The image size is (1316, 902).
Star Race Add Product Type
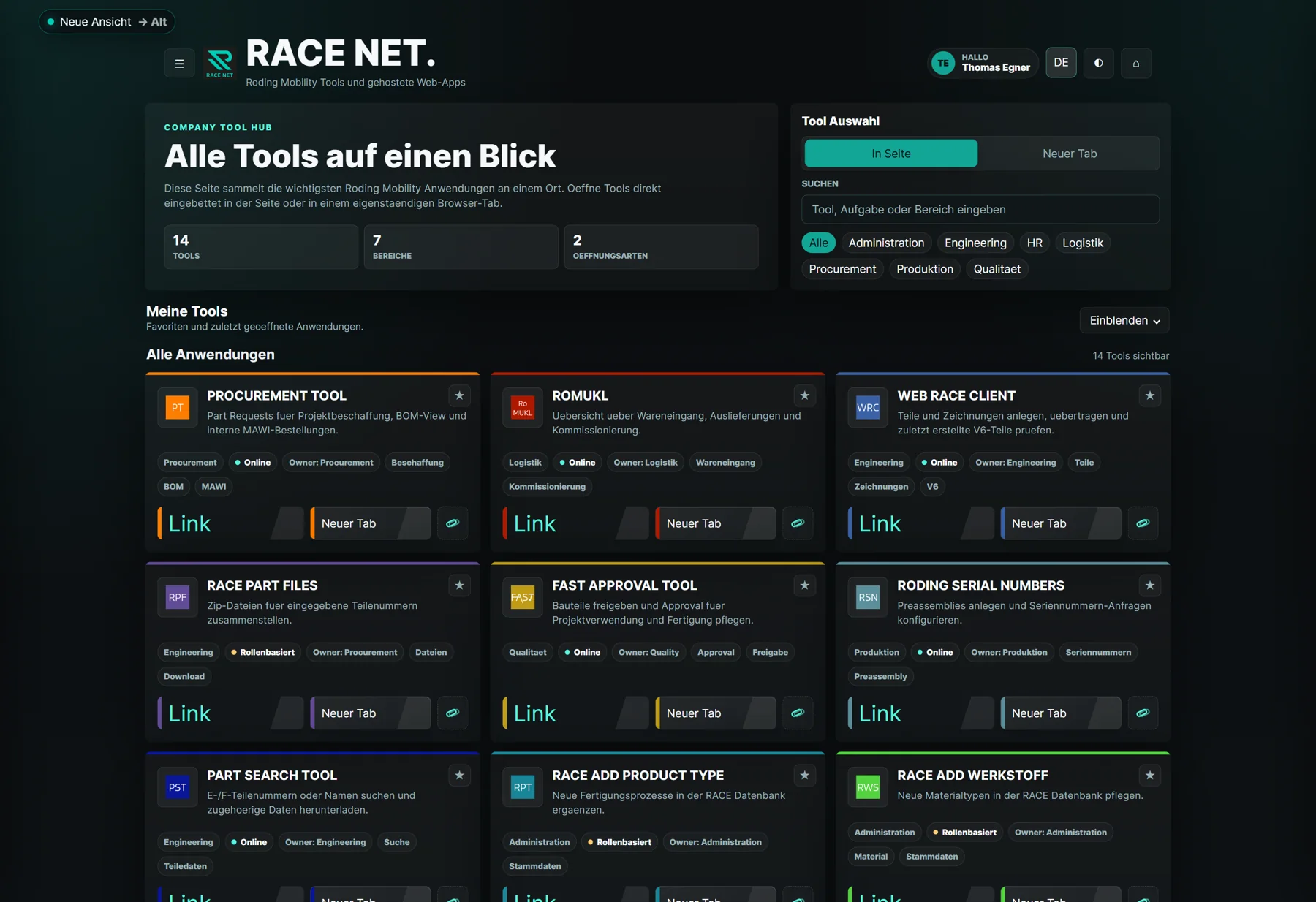point(804,776)
